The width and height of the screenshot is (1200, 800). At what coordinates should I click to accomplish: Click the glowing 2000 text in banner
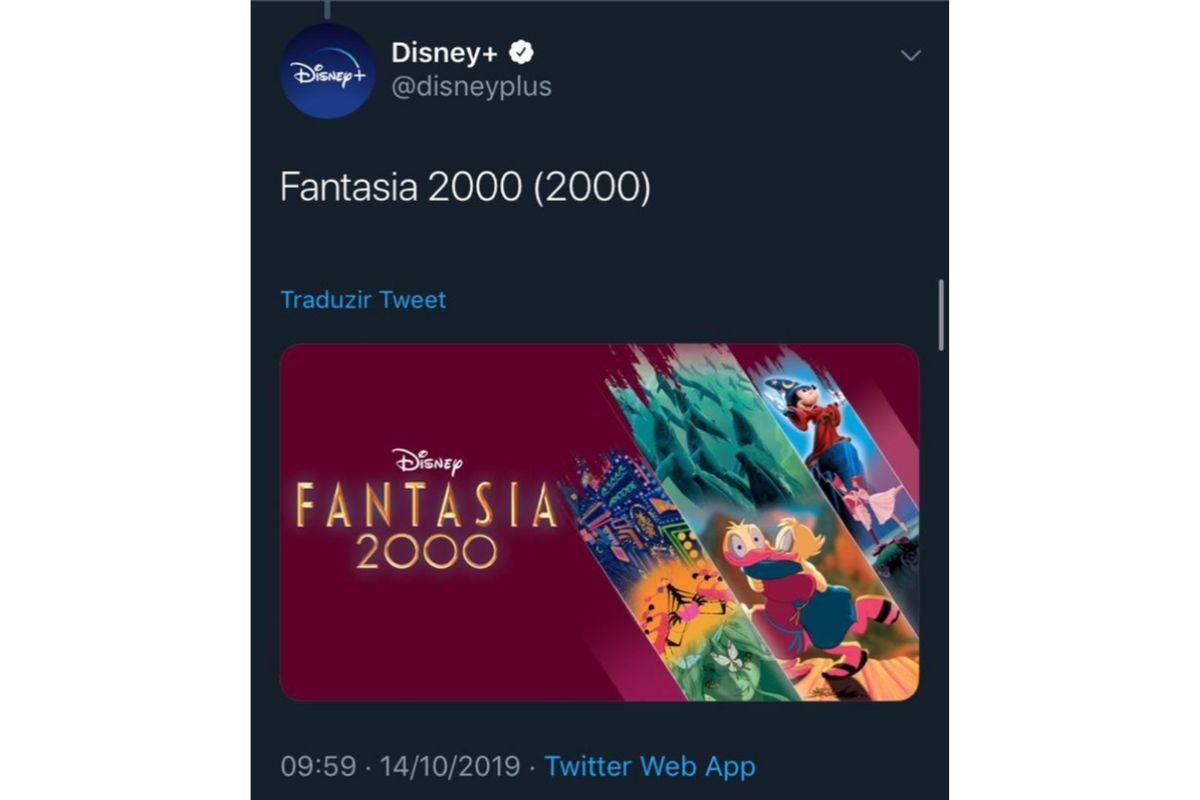pyautogui.click(x=427, y=551)
